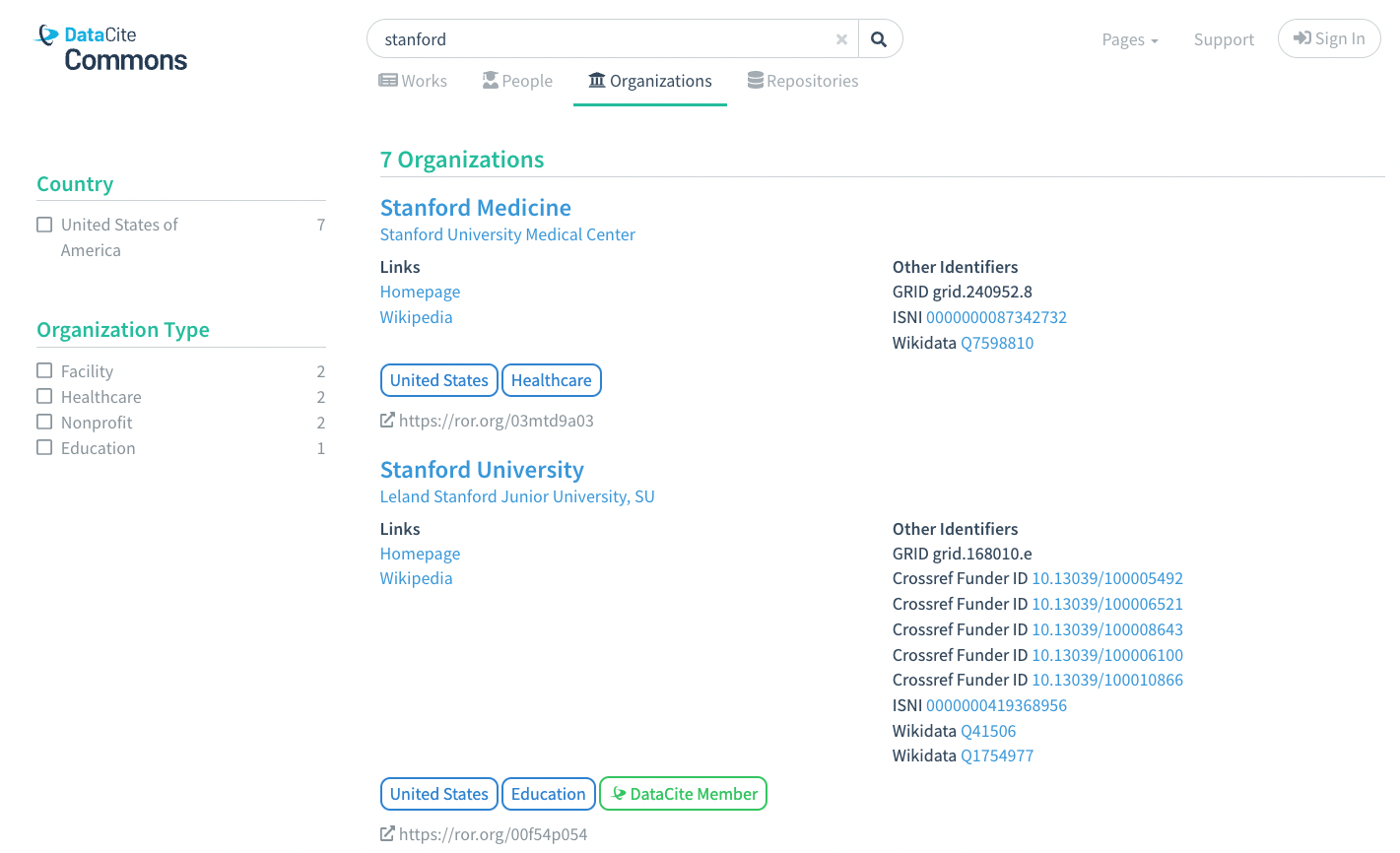Open the Repositories tab
The height and width of the screenshot is (853, 1400).
(x=803, y=81)
